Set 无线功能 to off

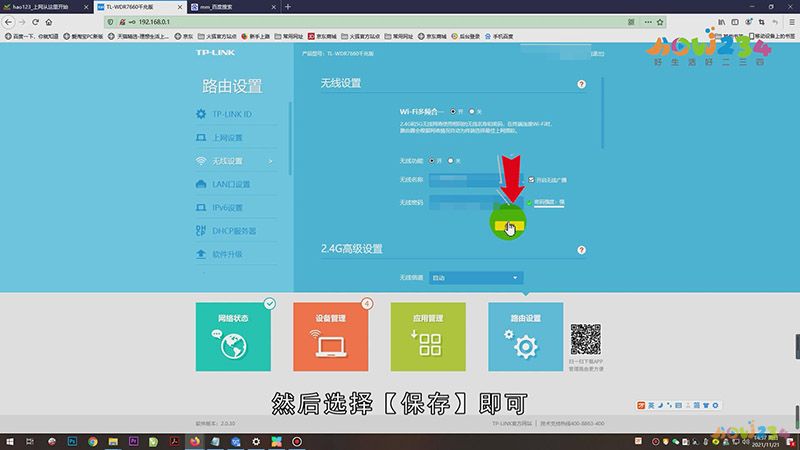(x=451, y=161)
